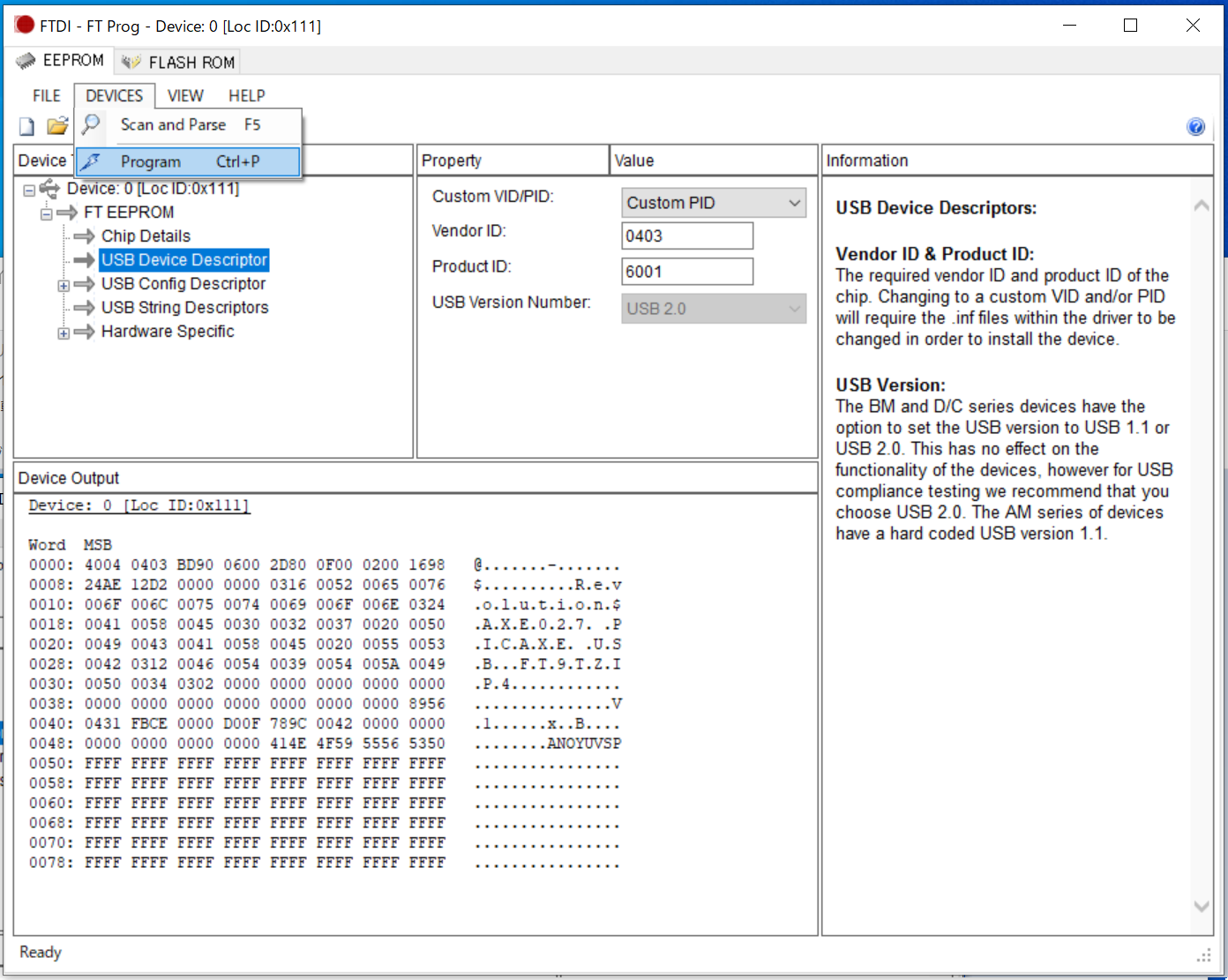Click the Ready status bar text

(x=41, y=953)
